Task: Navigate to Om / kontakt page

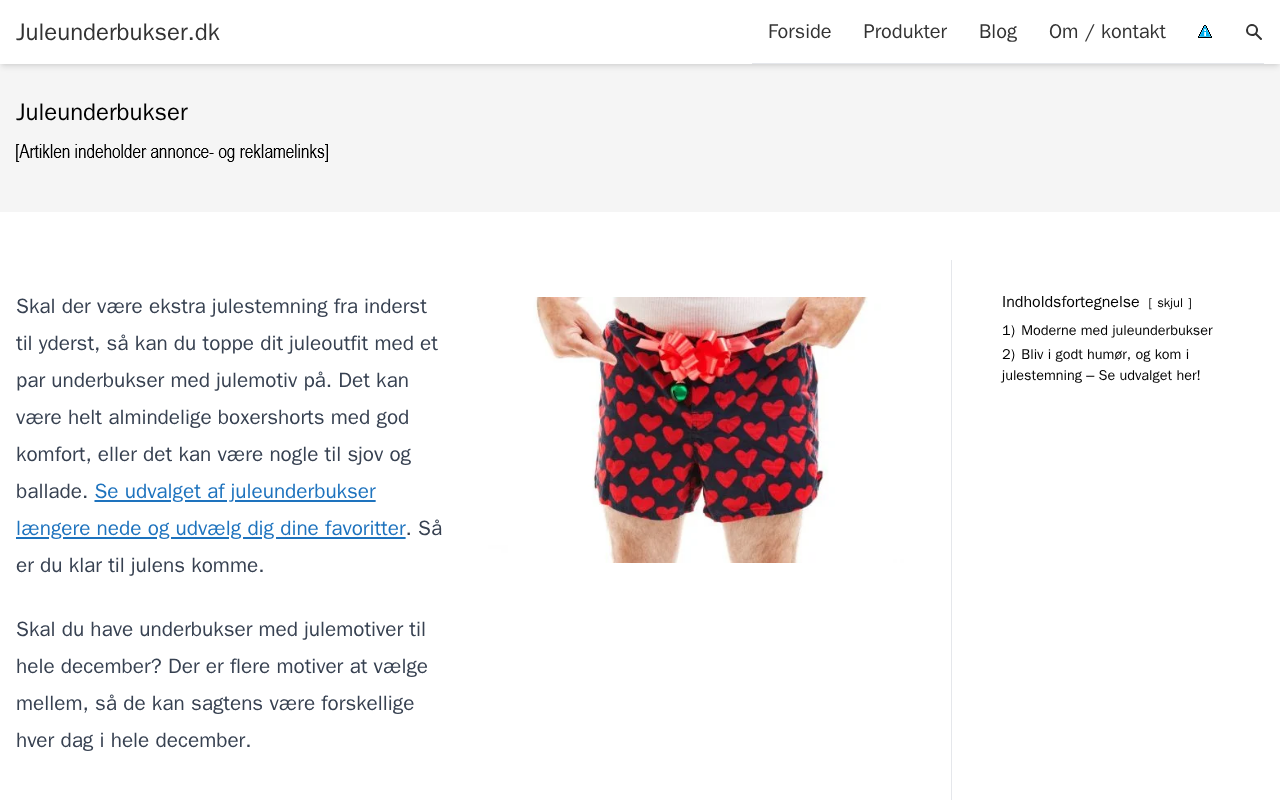Action: click(1107, 32)
